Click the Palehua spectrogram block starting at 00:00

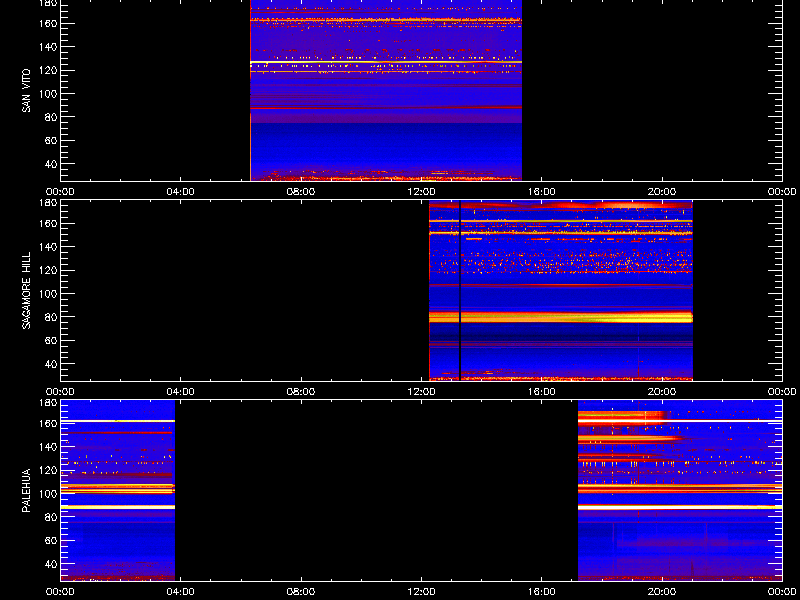(118, 490)
